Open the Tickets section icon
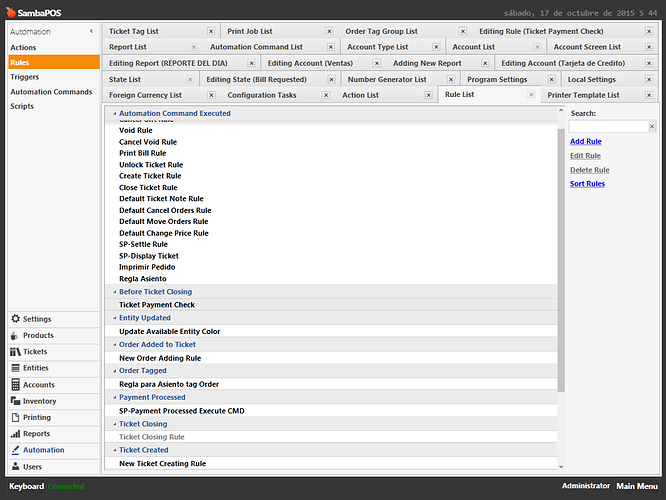666x500 pixels. 15,352
